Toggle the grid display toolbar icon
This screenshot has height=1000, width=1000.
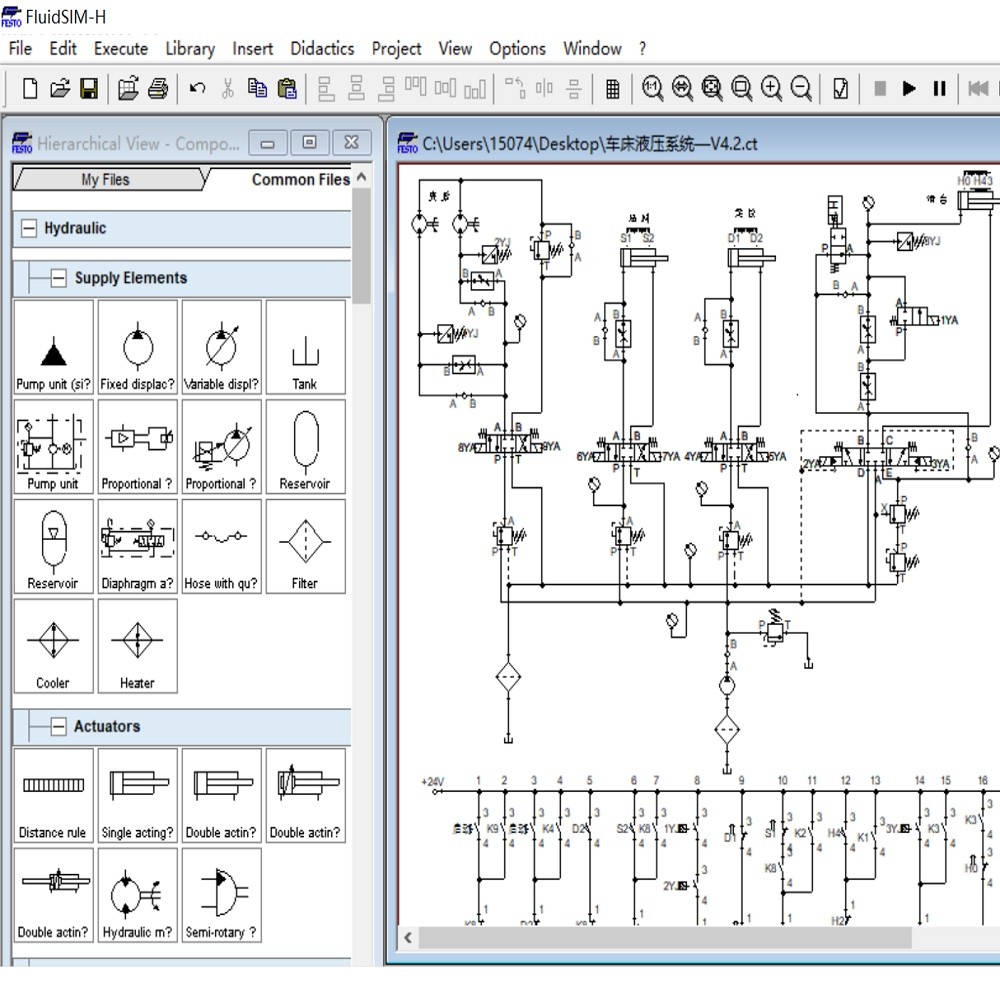pos(613,89)
